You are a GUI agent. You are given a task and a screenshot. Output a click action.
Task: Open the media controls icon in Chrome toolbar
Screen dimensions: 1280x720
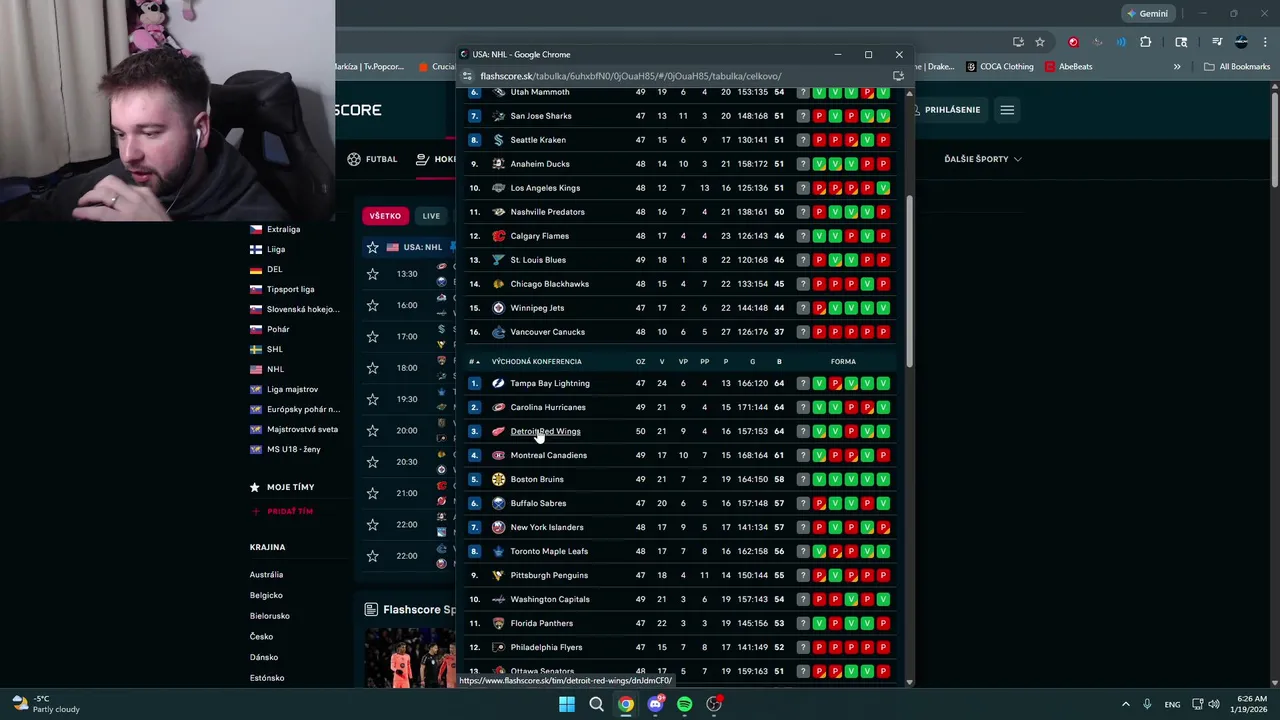(x=1217, y=42)
